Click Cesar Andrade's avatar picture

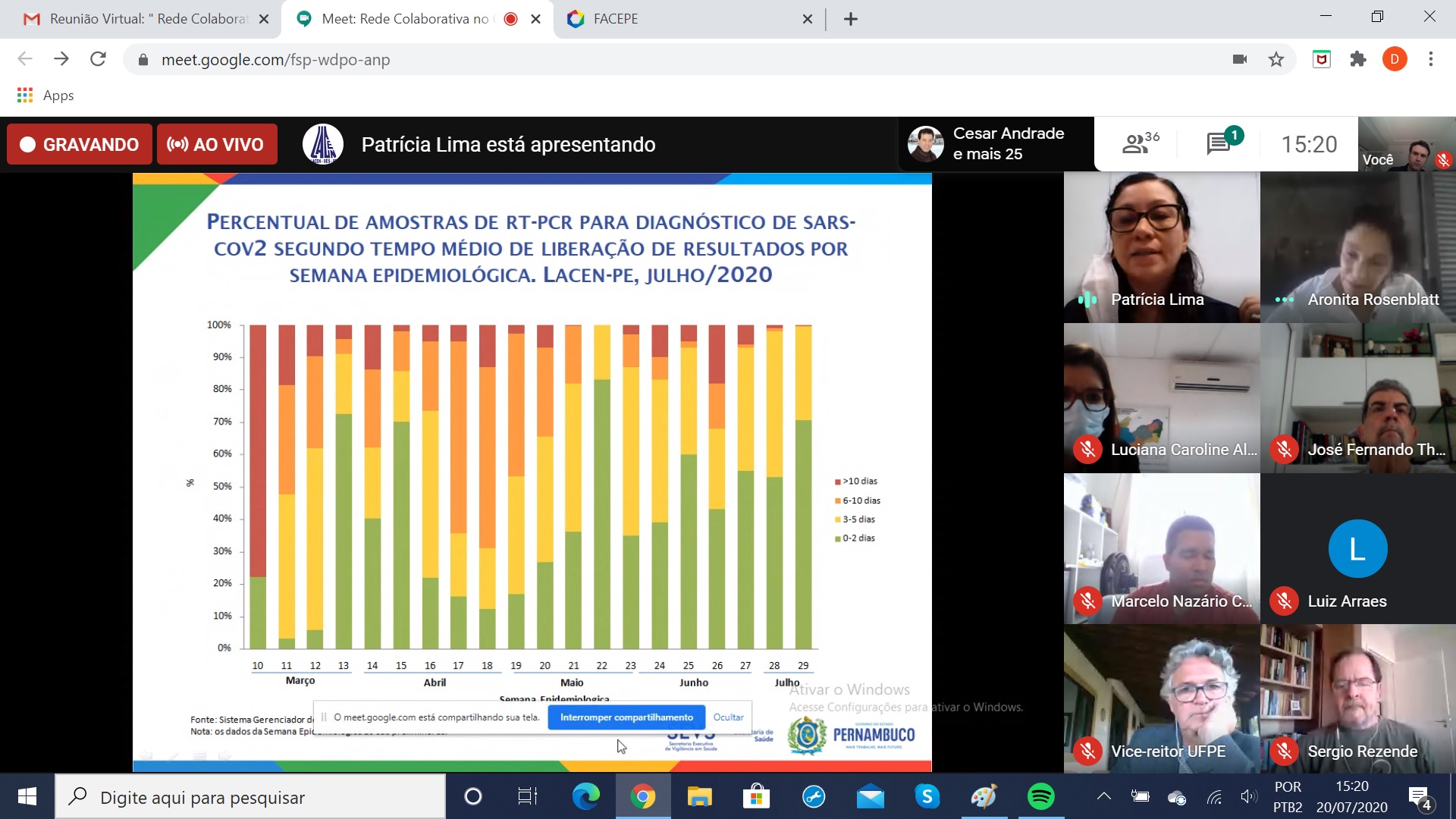coord(925,143)
